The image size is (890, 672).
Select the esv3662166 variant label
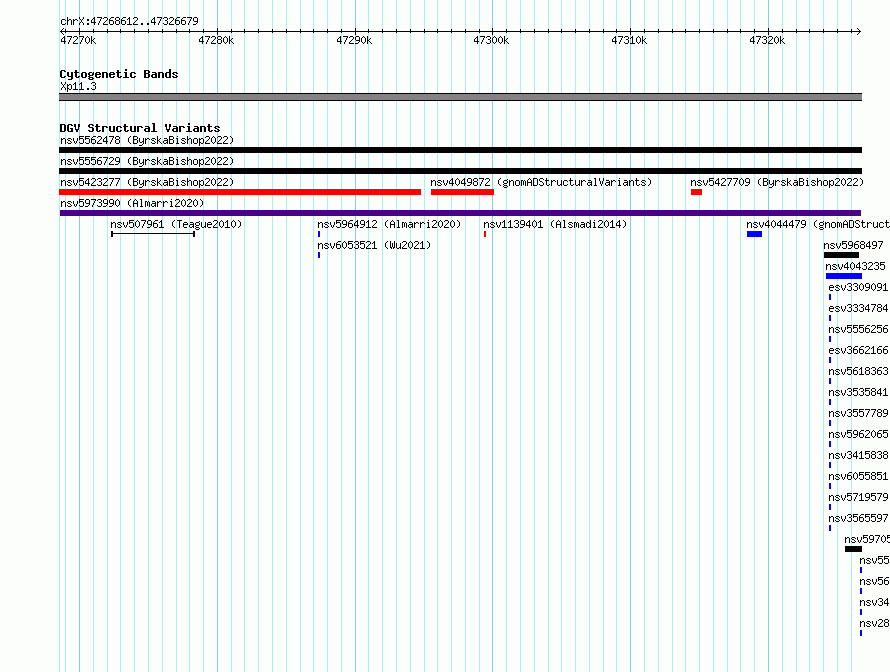(858, 350)
